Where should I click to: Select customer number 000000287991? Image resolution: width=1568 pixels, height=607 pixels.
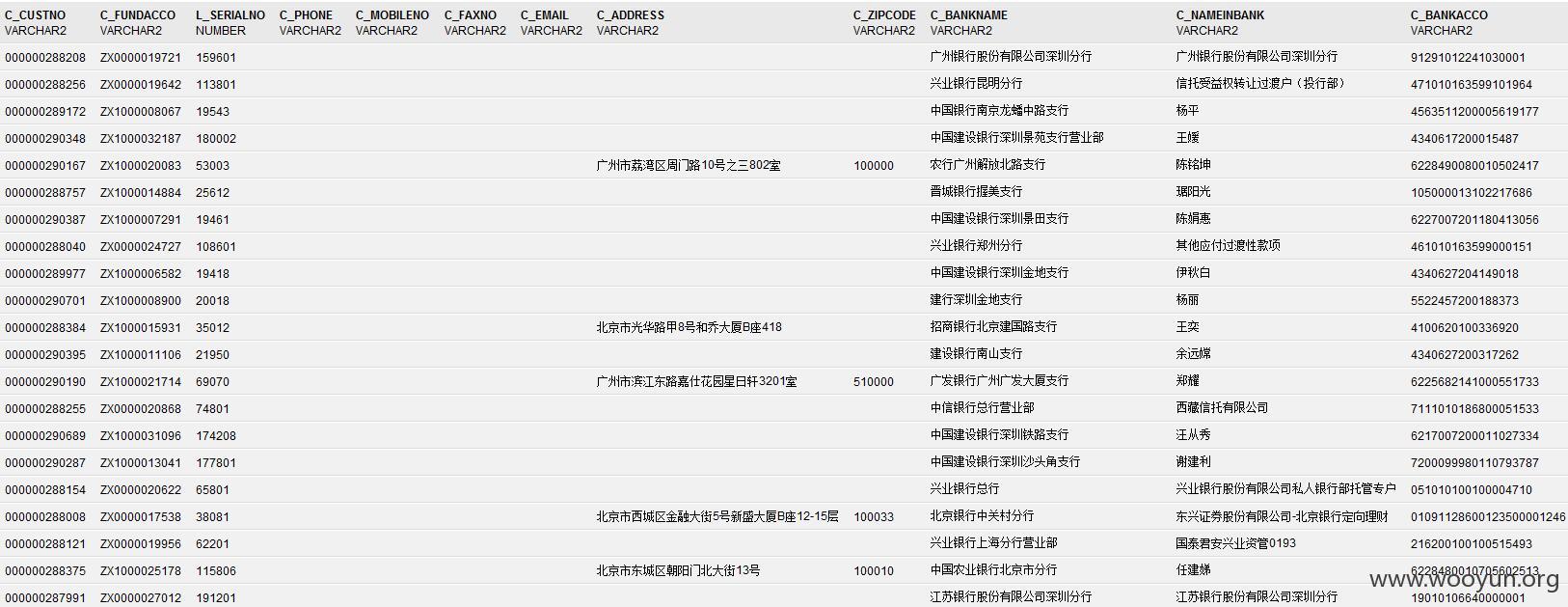pos(45,598)
